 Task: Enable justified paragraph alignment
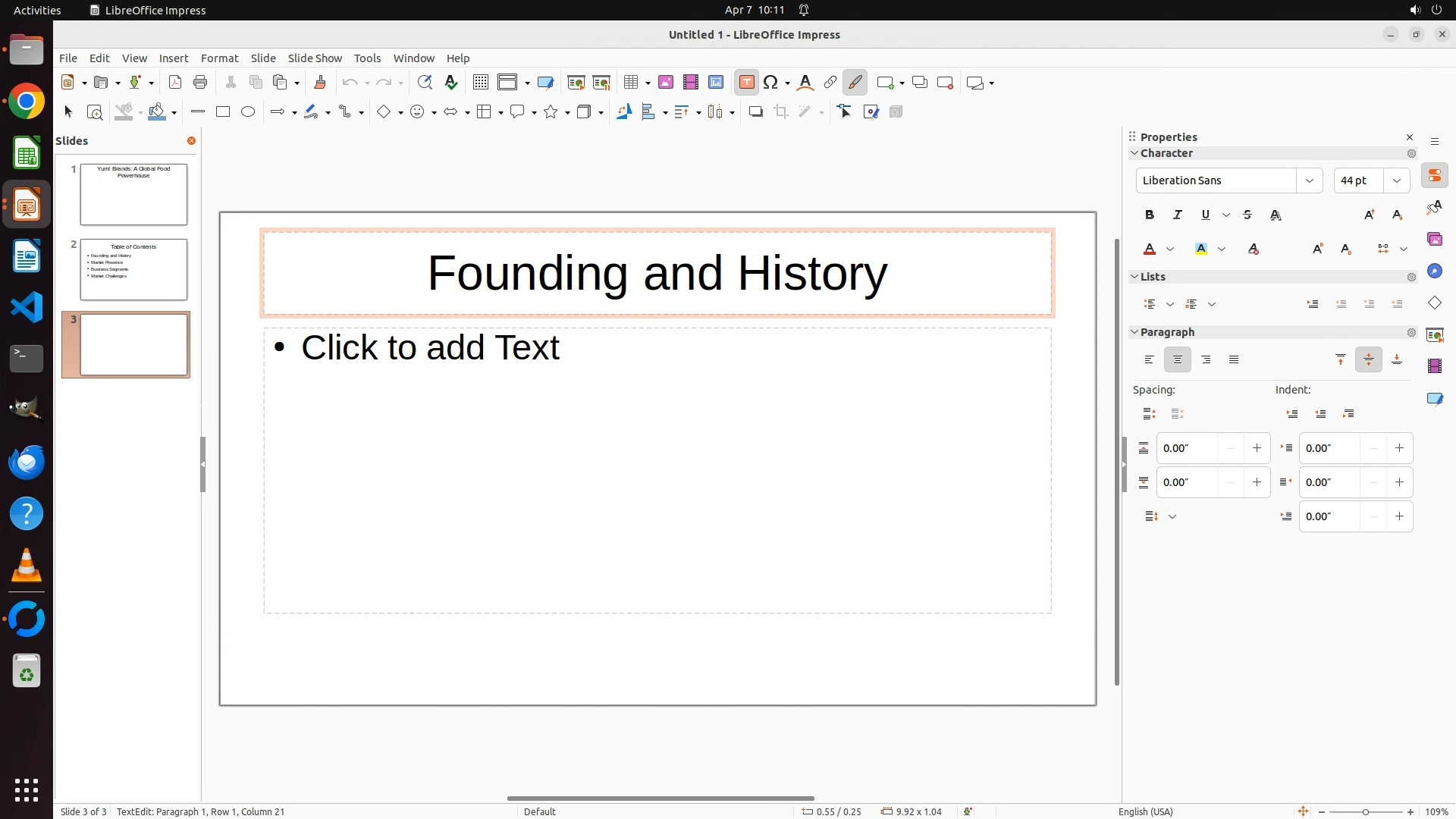(1234, 360)
